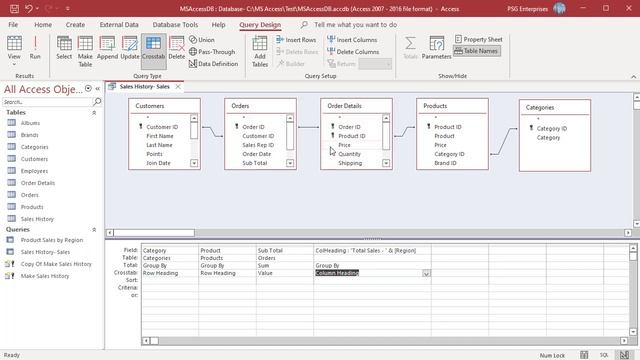The height and width of the screenshot is (360, 640).
Task: Choose the Delete query type
Action: 177,48
